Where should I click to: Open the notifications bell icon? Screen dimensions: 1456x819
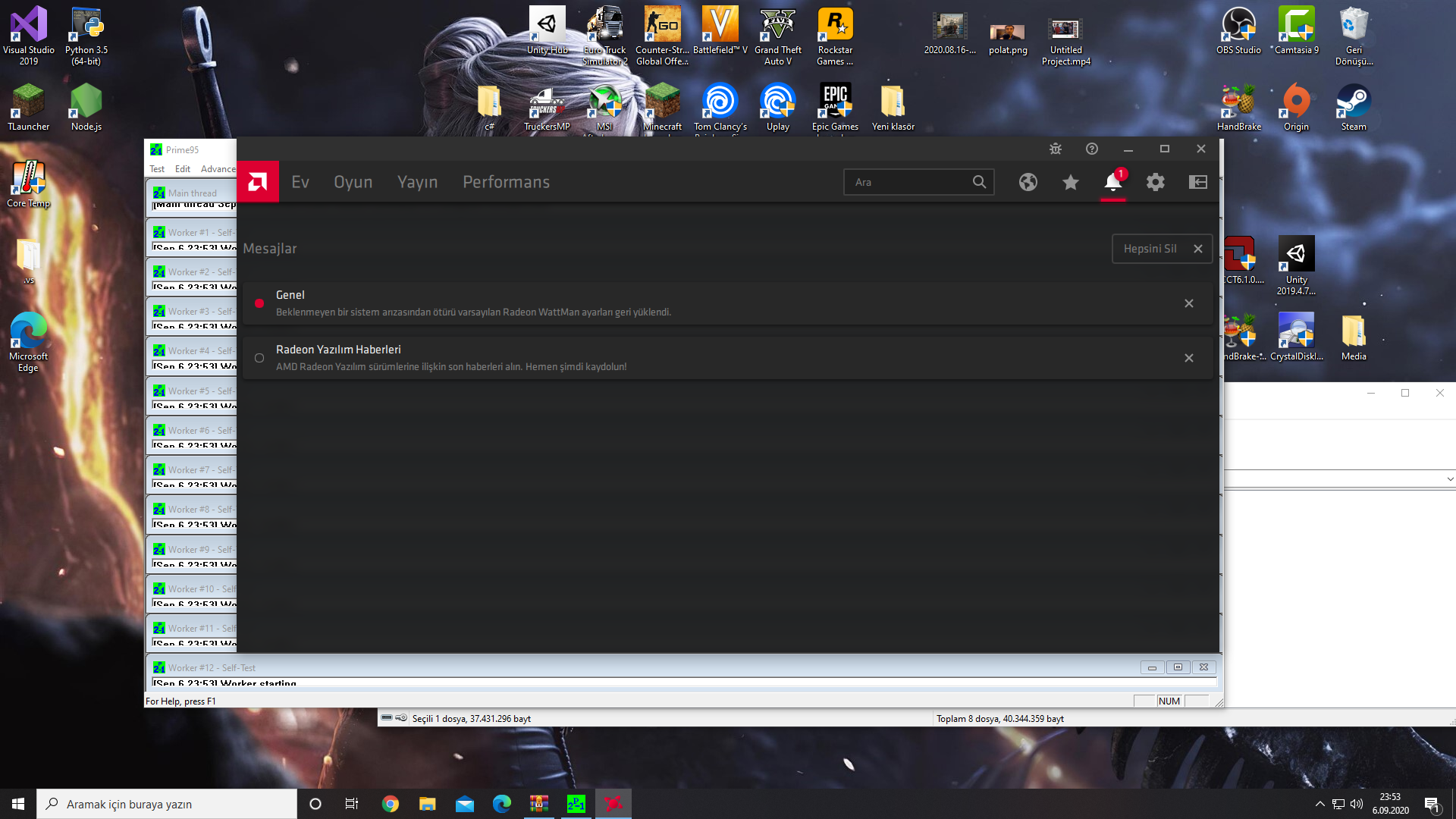click(x=1112, y=182)
